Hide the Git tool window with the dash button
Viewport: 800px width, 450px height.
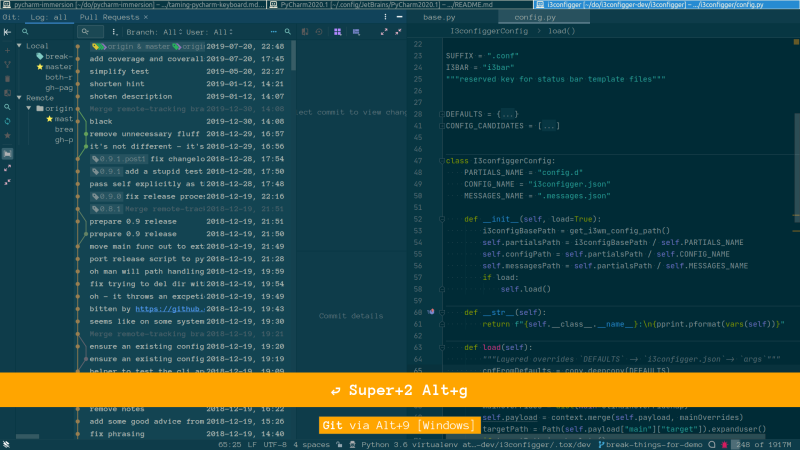click(399, 17)
